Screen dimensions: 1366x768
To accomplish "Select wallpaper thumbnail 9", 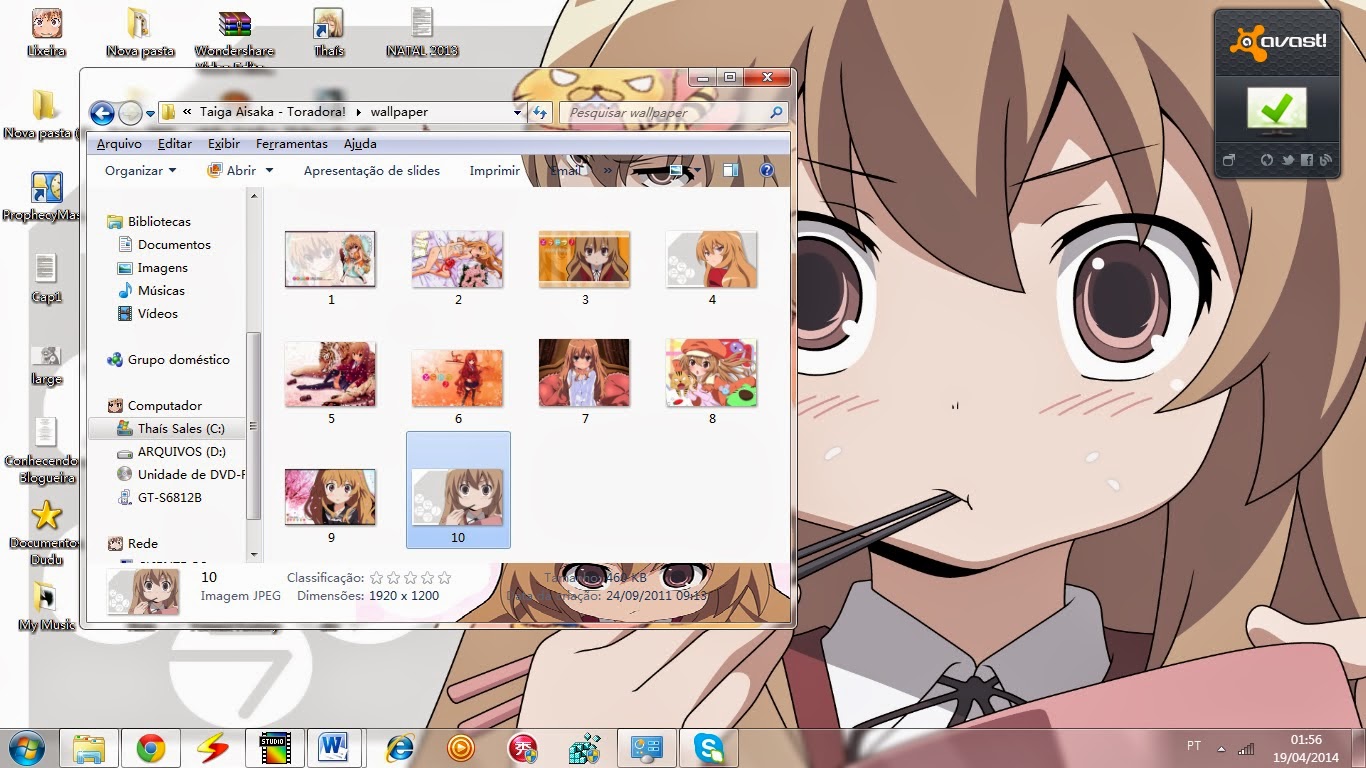I will coord(331,497).
